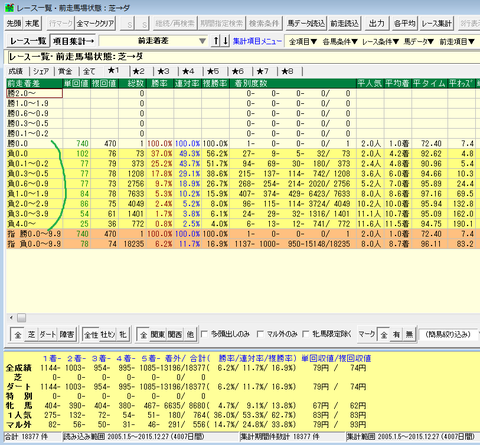Image resolution: width=480 pixels, height=445 pixels.
Task: Expand the 馬データ▼ menu
Action: pos(419,41)
